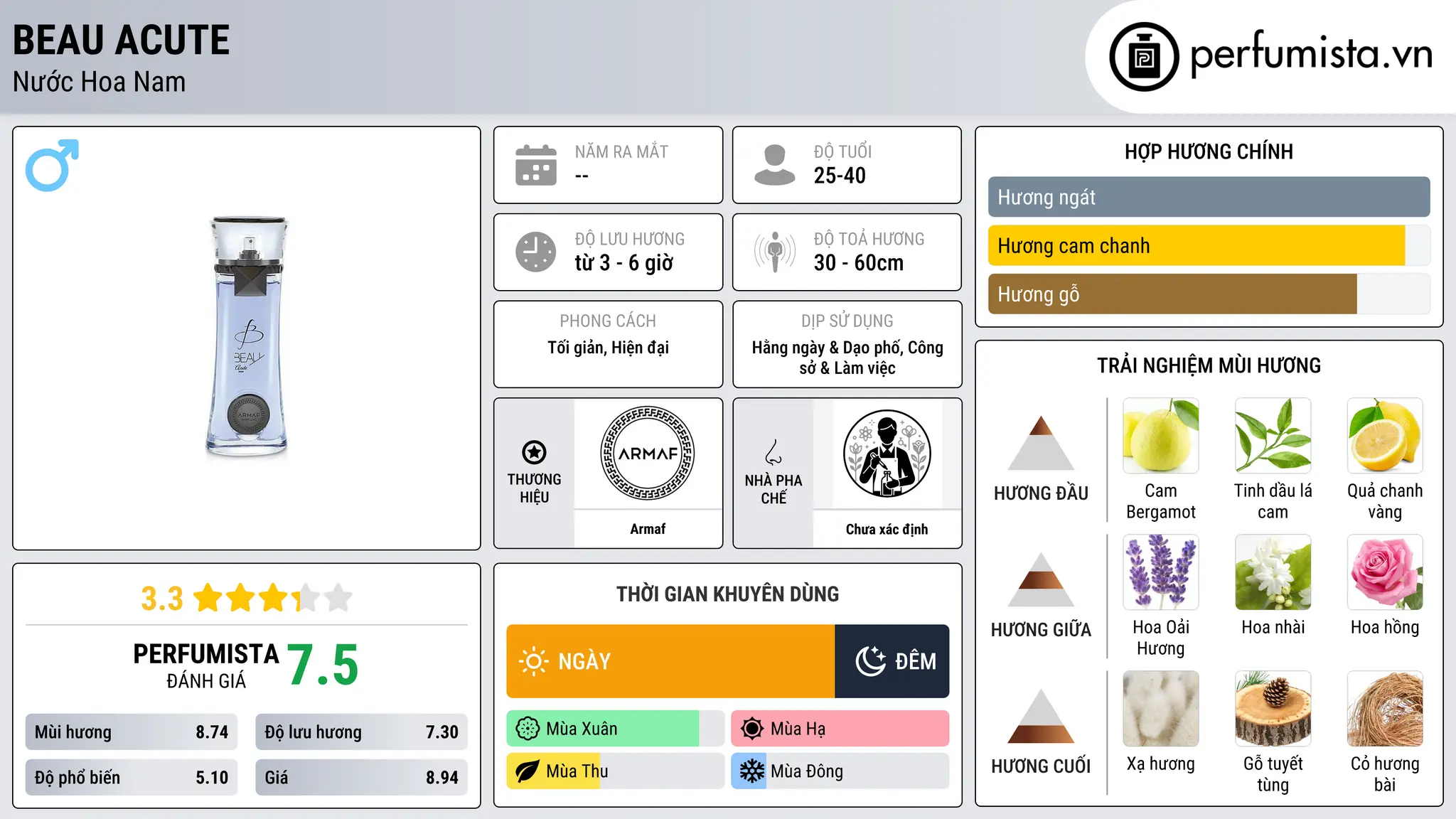Open the Hoa nhài jasmine image
The height and width of the screenshot is (819, 1456).
pos(1273,572)
